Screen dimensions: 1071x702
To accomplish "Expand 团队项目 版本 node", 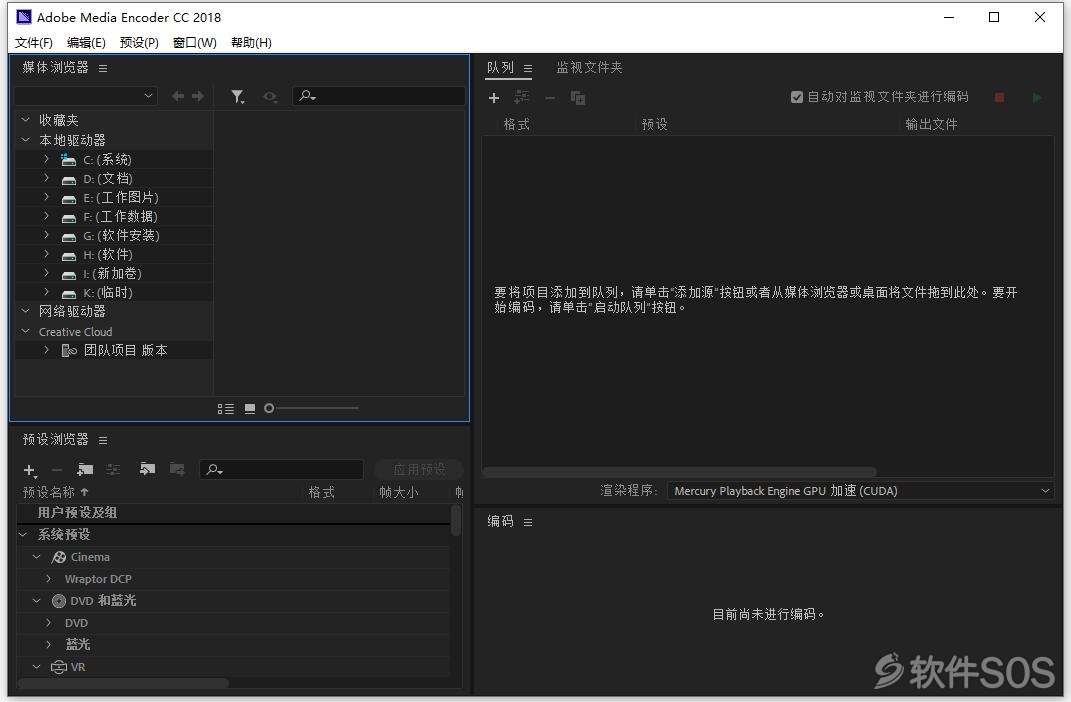I will pos(46,350).
